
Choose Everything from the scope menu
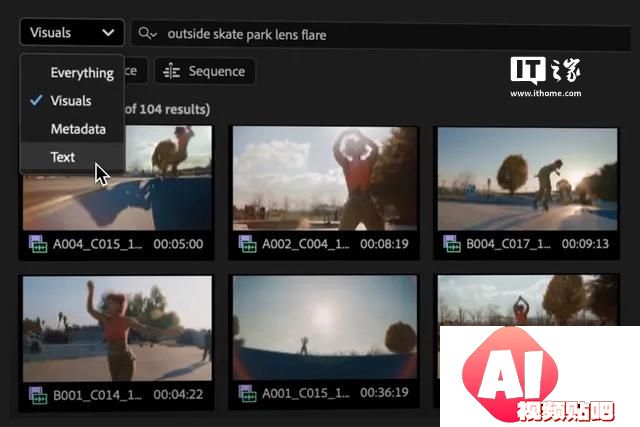[x=81, y=72]
